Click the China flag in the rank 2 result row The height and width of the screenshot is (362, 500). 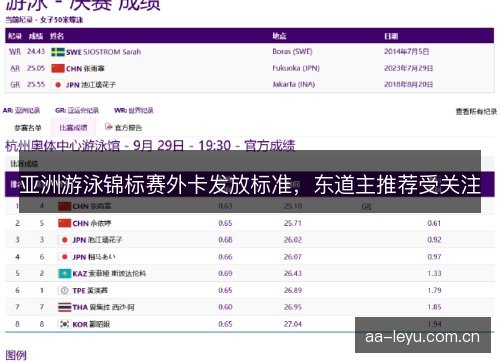coord(64,223)
